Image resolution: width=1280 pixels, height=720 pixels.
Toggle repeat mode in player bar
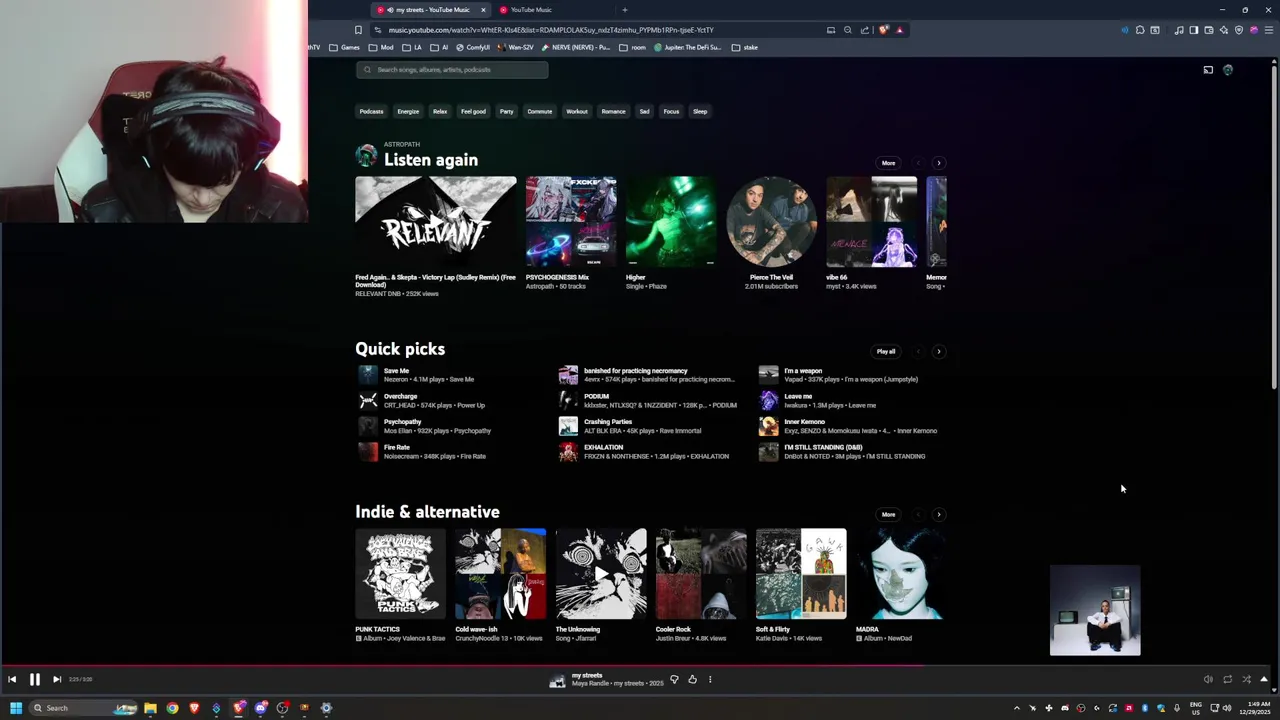(1227, 679)
